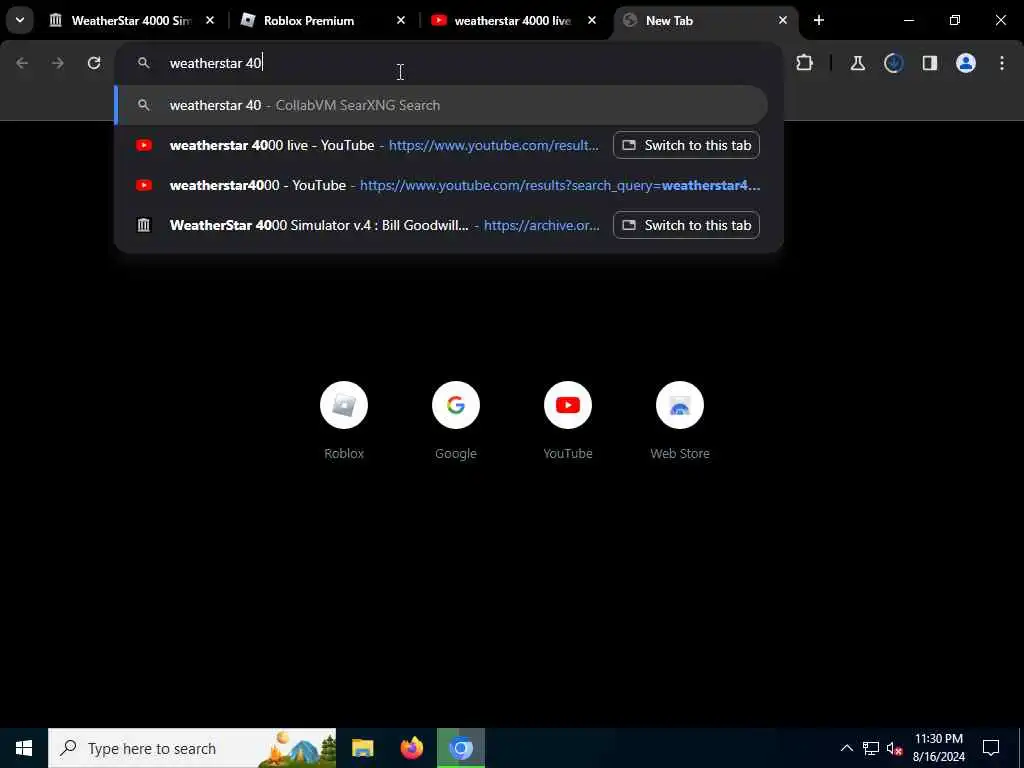
Task: Click the Type here to search box
Action: (x=192, y=748)
